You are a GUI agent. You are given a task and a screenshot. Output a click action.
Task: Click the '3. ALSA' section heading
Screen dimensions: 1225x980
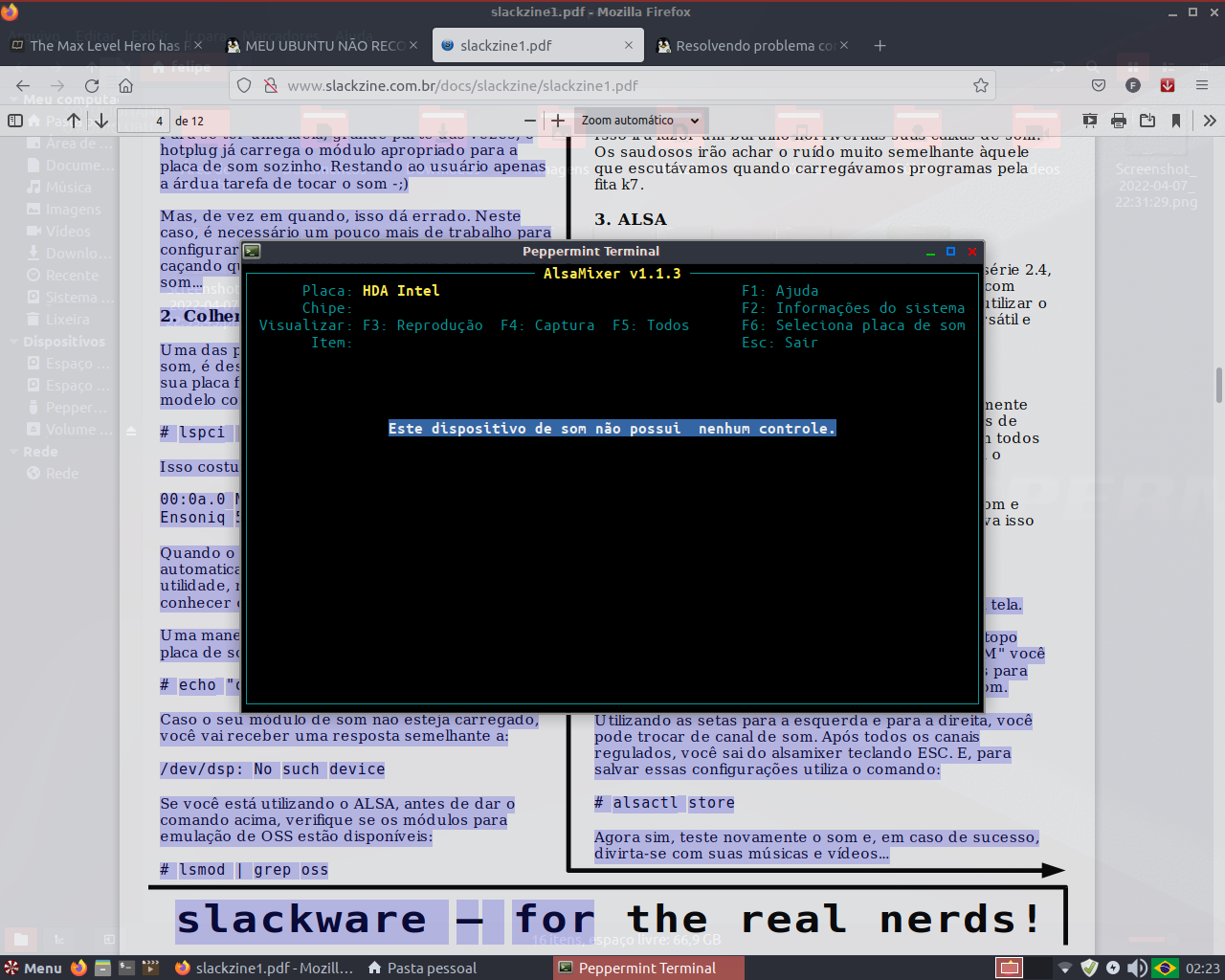point(631,219)
